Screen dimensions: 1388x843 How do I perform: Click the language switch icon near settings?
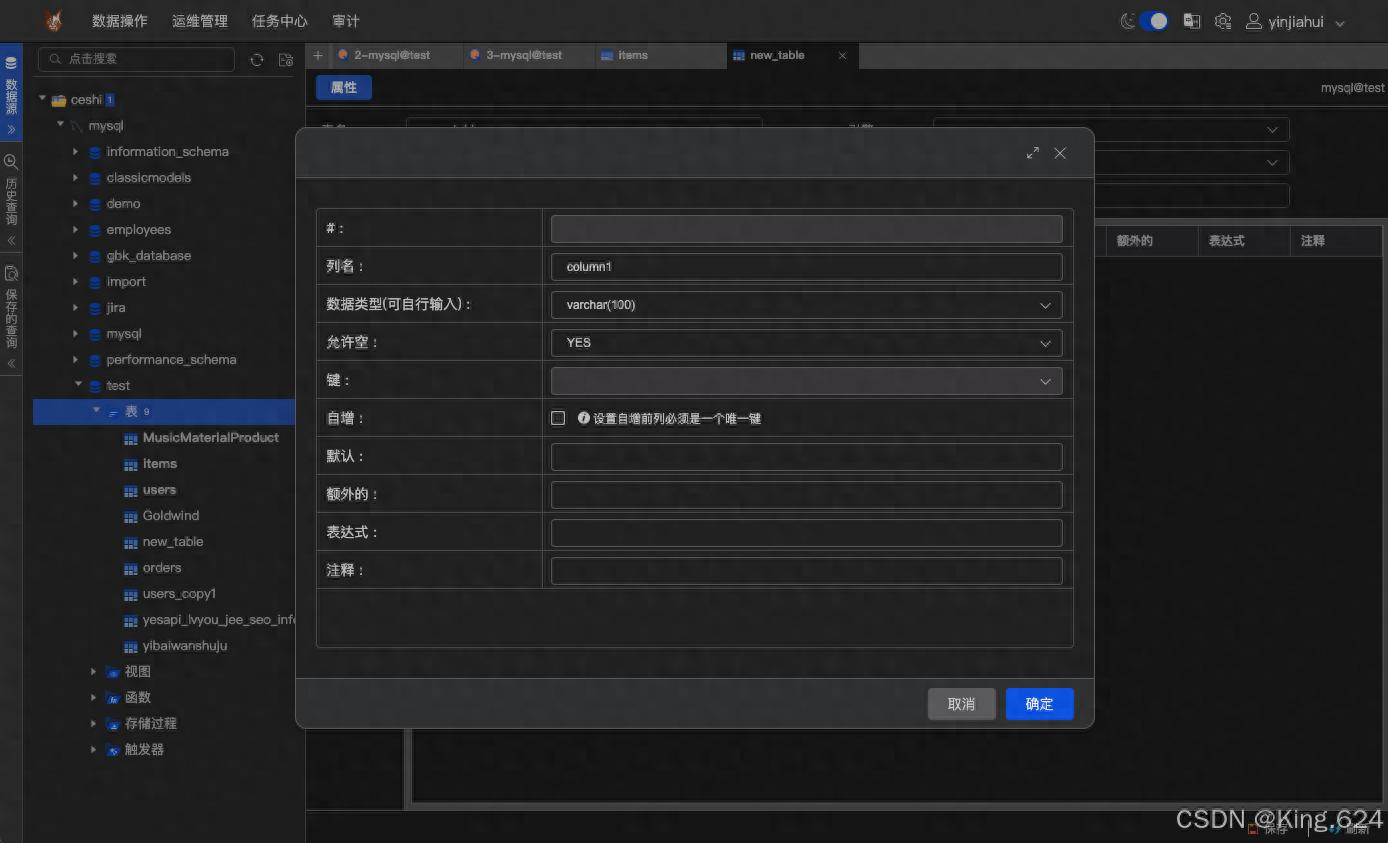coord(1191,21)
